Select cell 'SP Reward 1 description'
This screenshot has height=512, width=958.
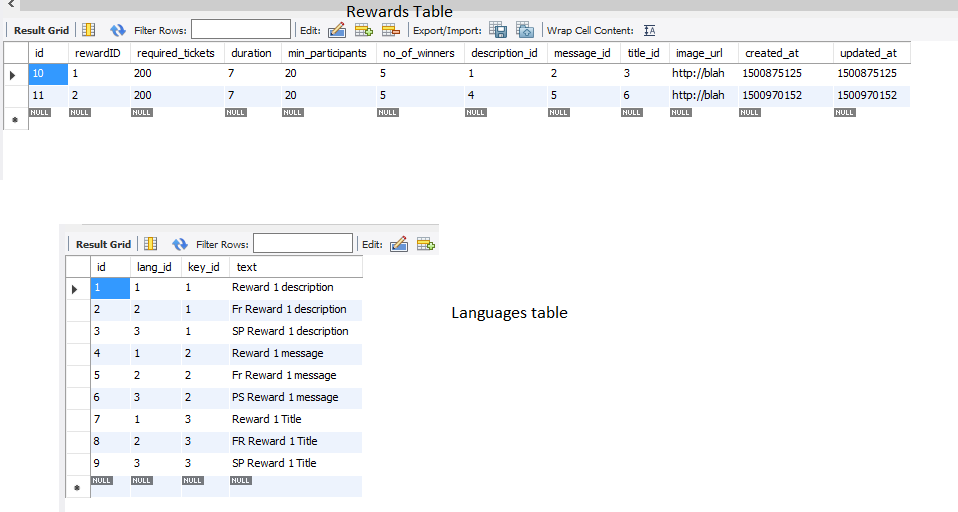296,332
